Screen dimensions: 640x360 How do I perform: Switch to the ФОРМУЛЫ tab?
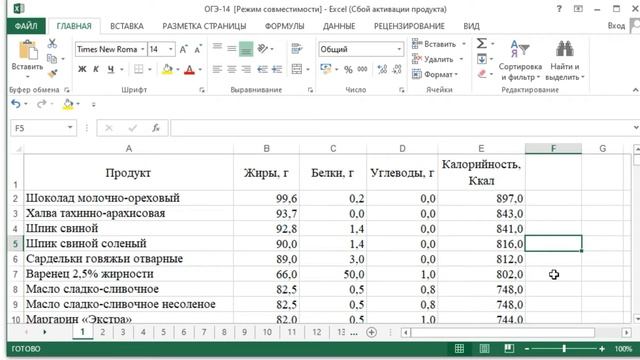coord(284,26)
